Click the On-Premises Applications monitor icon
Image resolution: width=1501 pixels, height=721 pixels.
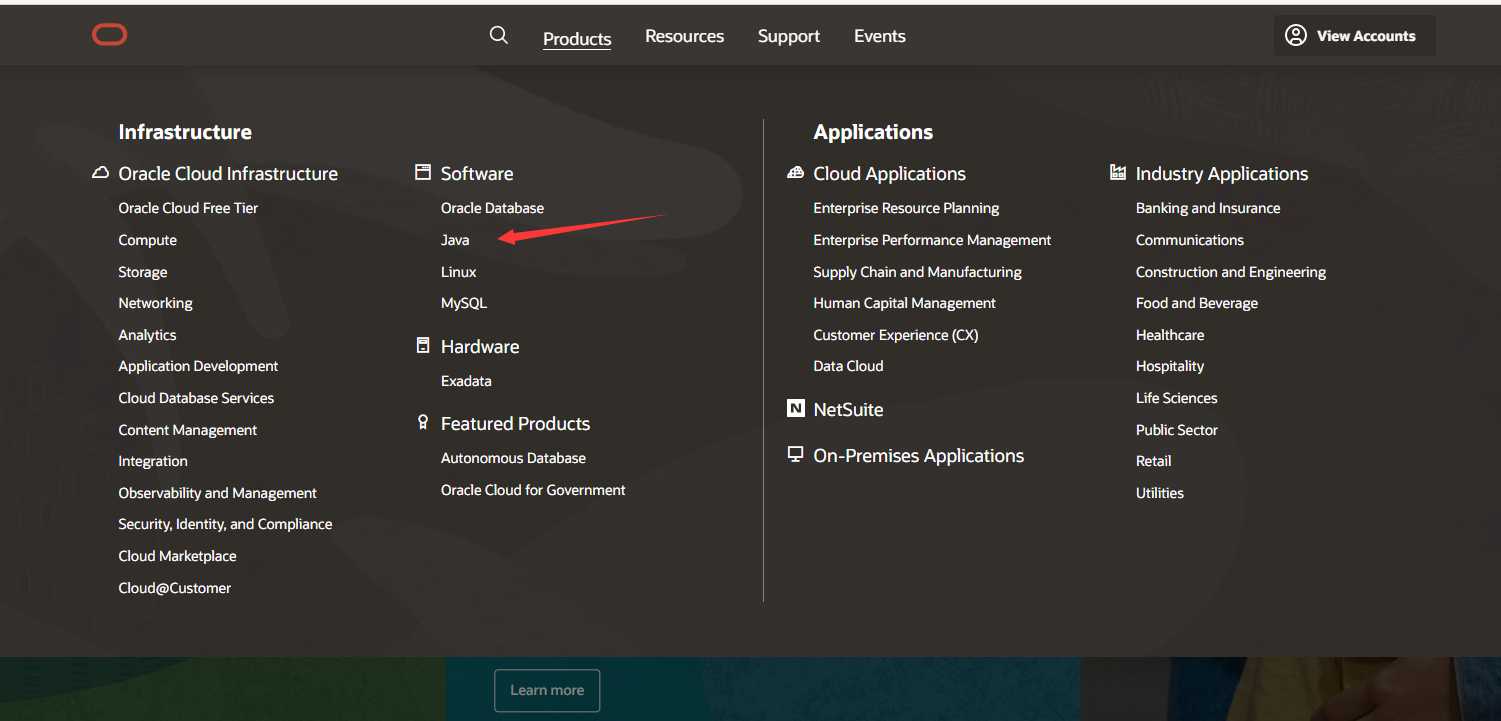click(x=796, y=454)
